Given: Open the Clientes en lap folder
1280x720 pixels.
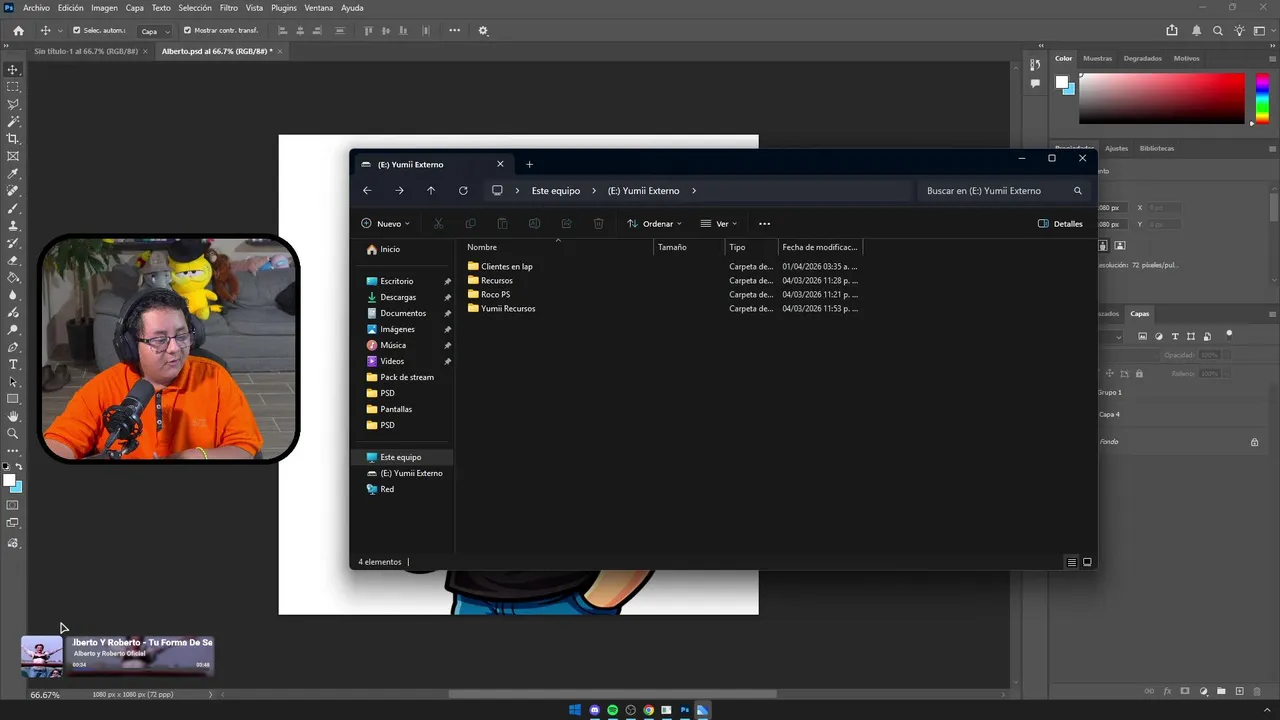Looking at the screenshot, I should point(506,267).
